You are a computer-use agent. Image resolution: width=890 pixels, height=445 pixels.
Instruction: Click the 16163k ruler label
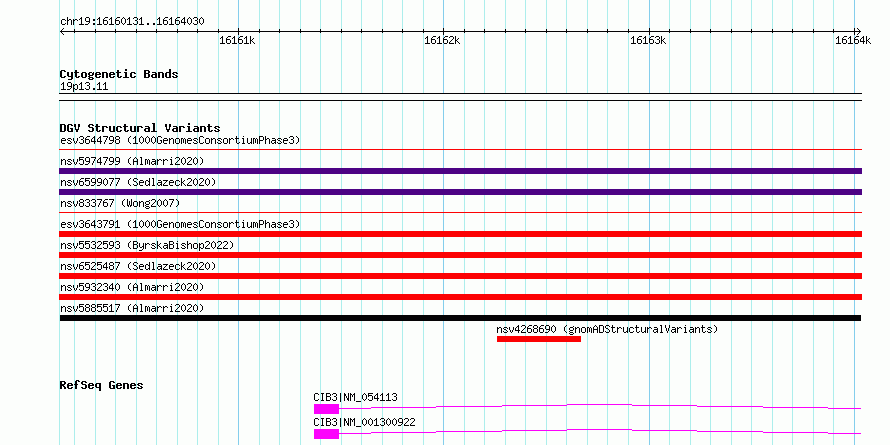coord(648,41)
